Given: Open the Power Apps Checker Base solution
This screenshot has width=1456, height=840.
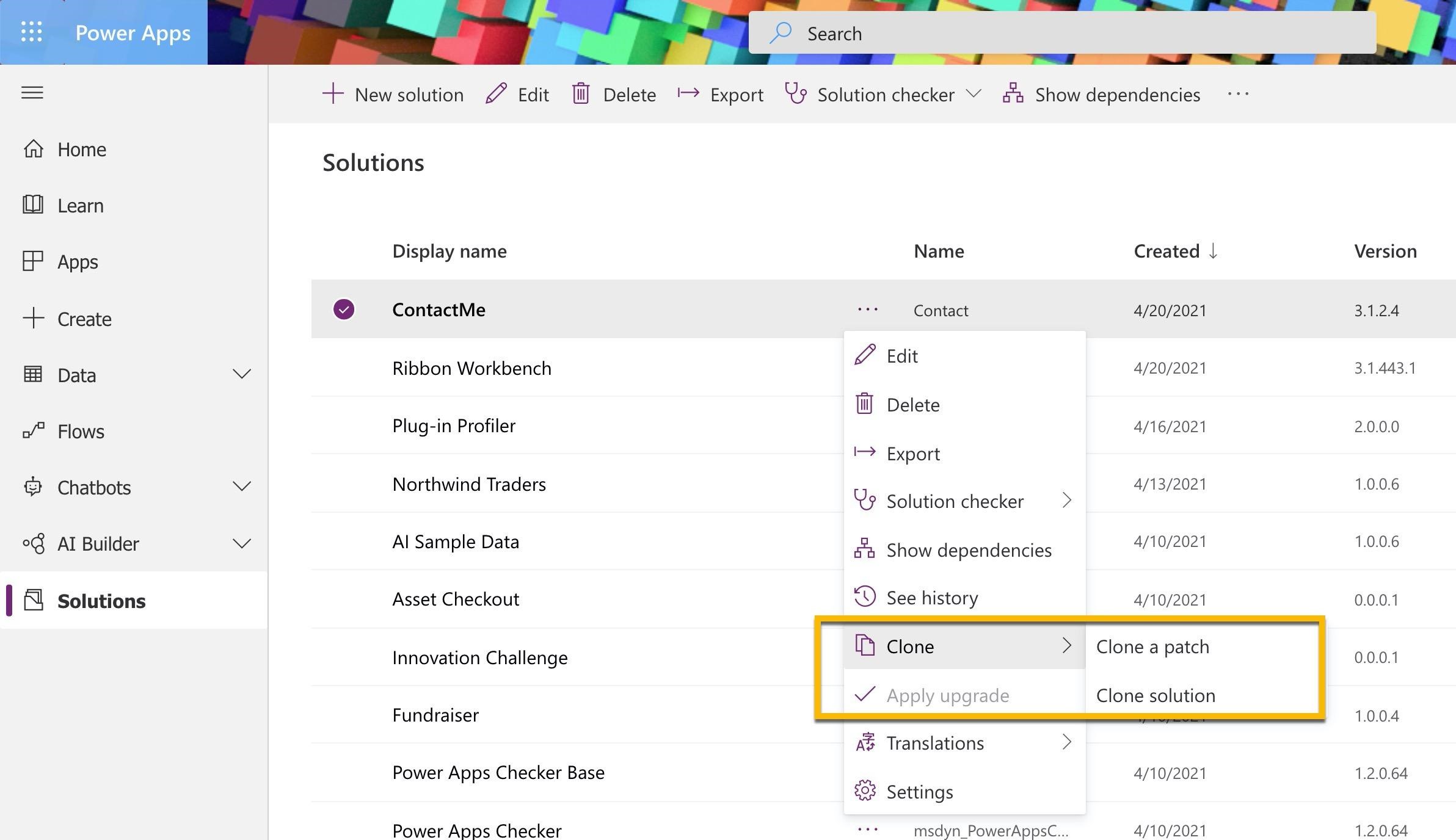Looking at the screenshot, I should [498, 772].
